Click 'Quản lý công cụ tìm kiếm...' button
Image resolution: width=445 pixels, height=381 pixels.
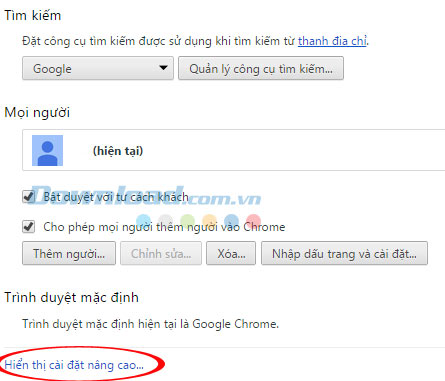coord(261,68)
